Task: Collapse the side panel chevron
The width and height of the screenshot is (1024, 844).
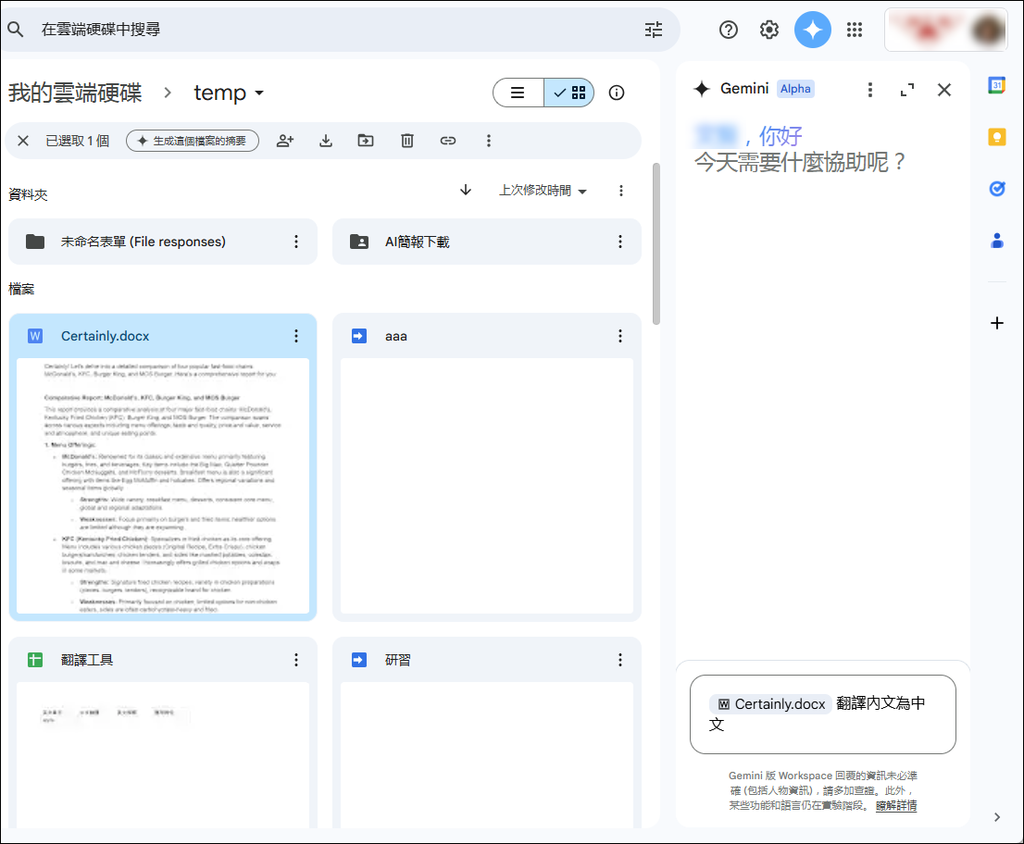Action: [997, 817]
